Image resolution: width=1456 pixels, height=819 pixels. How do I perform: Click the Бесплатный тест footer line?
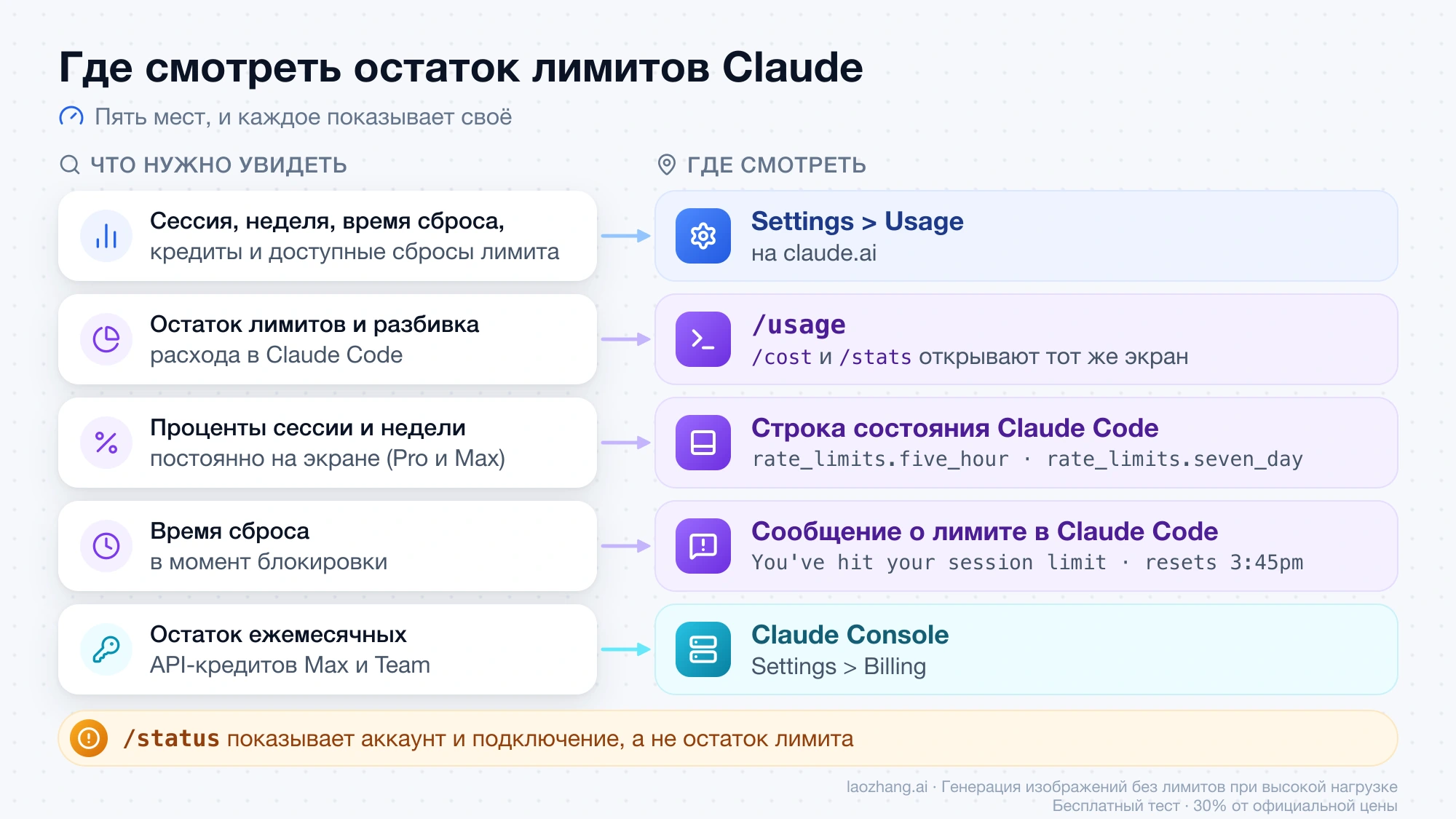1224,806
